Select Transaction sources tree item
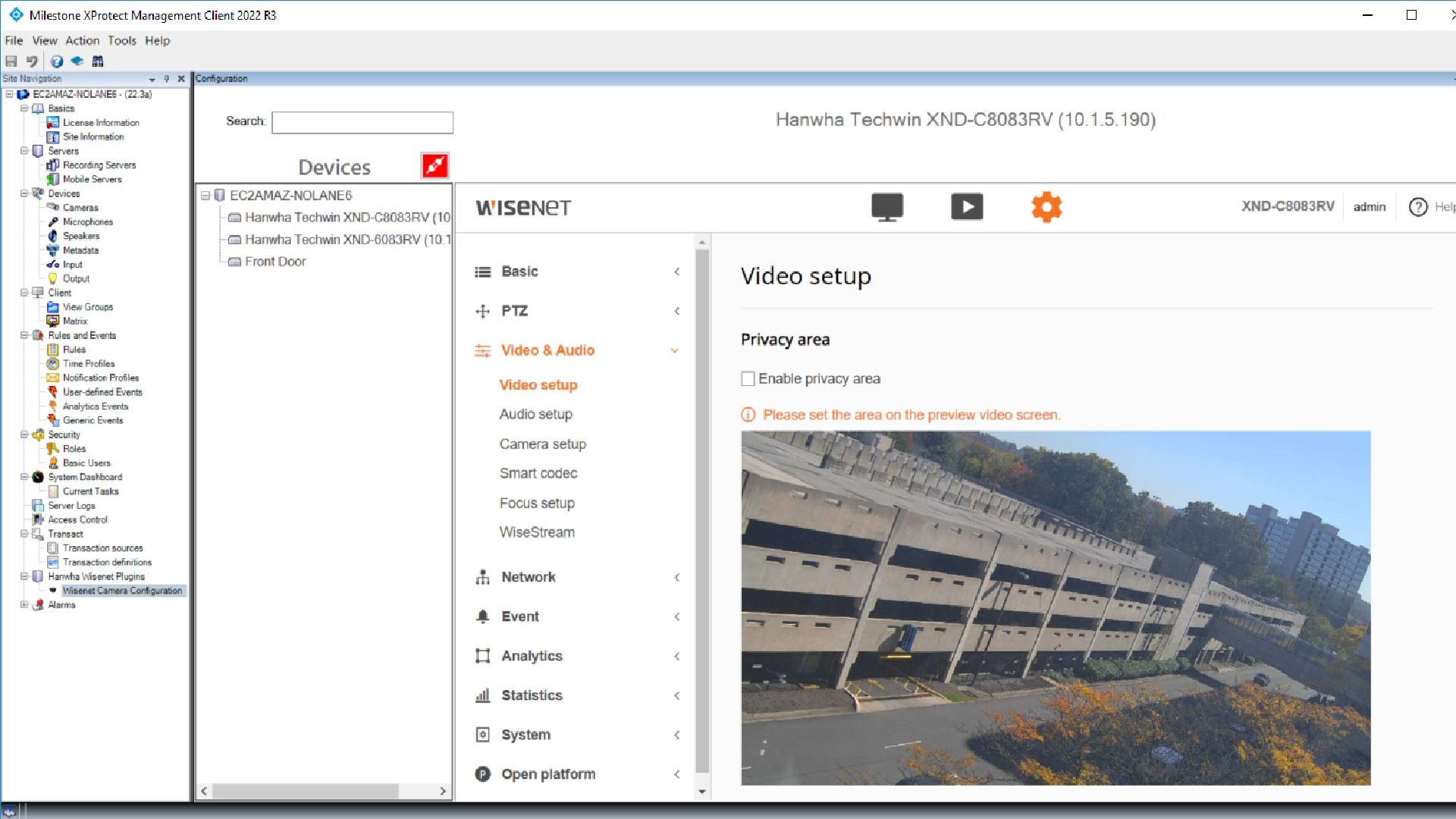 coord(102,548)
